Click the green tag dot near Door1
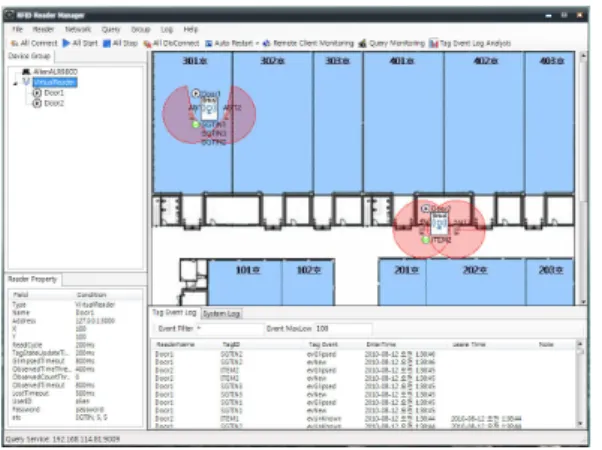 pos(196,124)
